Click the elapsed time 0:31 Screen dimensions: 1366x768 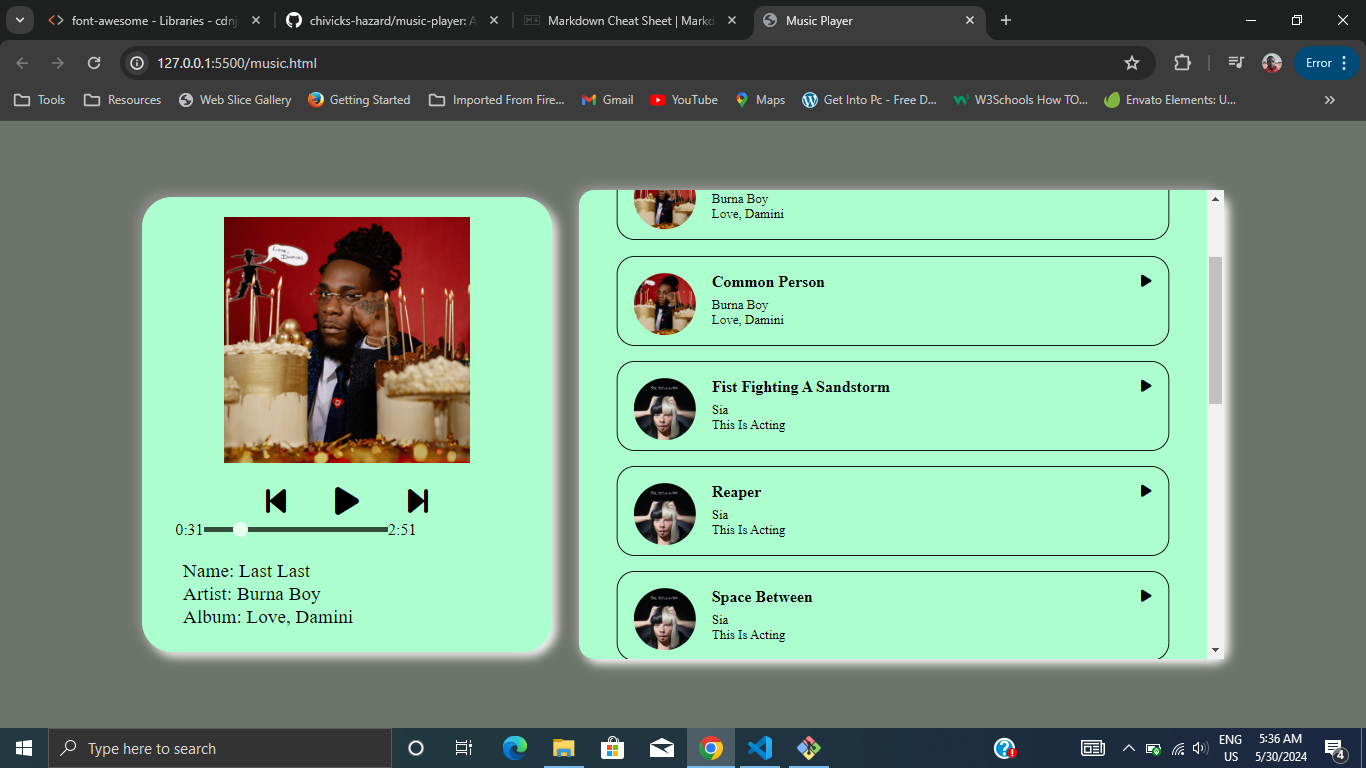[189, 530]
